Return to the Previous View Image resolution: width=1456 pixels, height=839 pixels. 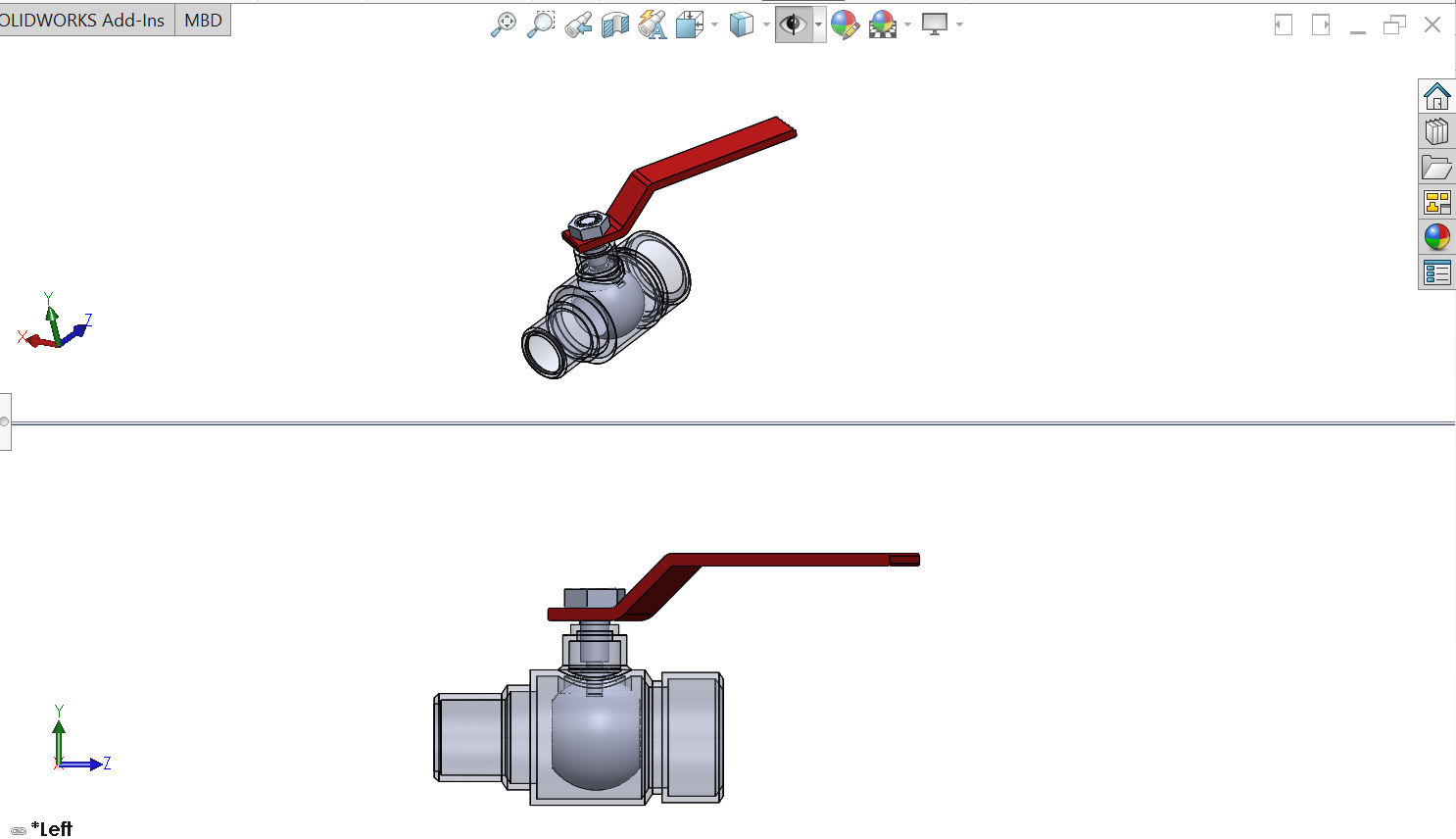(578, 25)
